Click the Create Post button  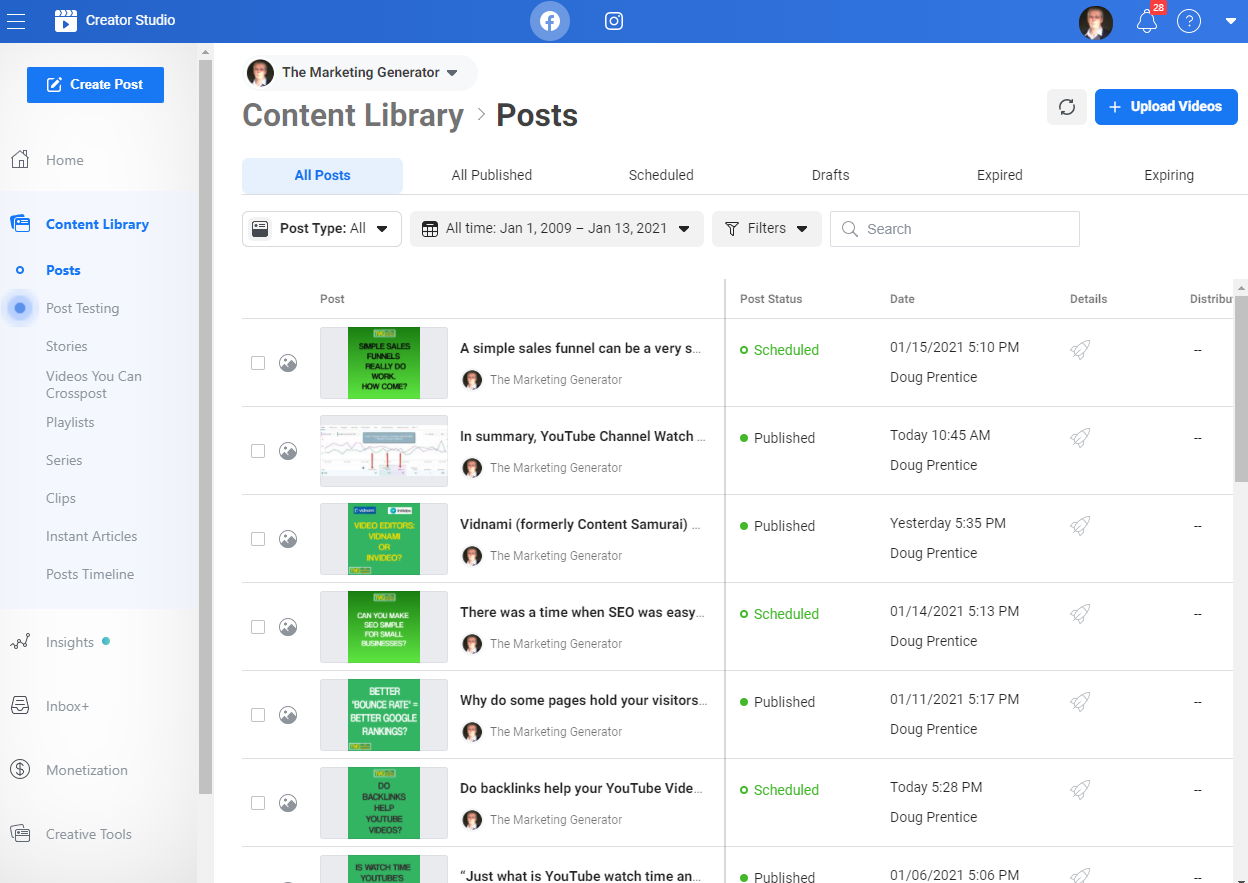[95, 85]
